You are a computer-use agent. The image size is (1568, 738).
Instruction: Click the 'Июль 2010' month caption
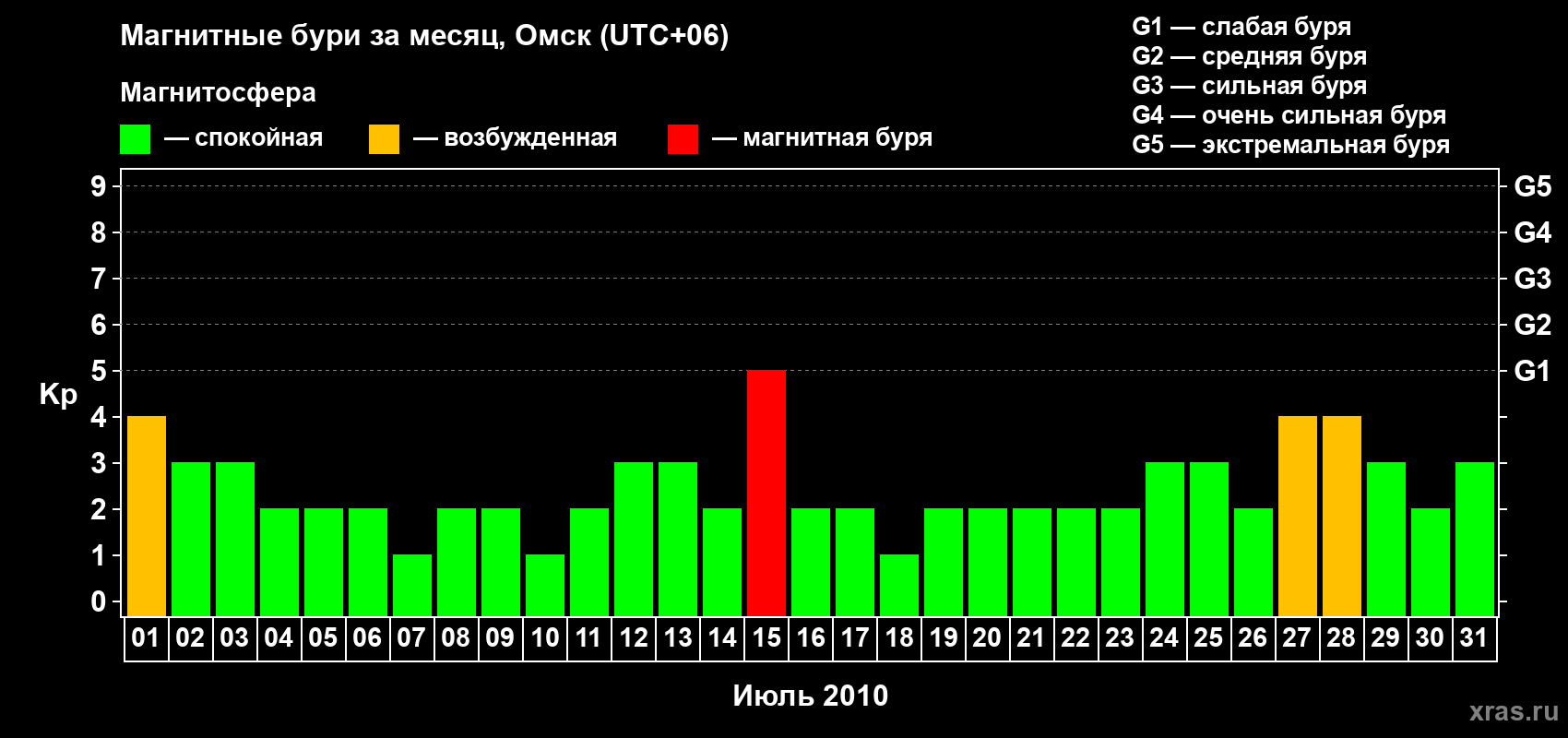click(810, 696)
